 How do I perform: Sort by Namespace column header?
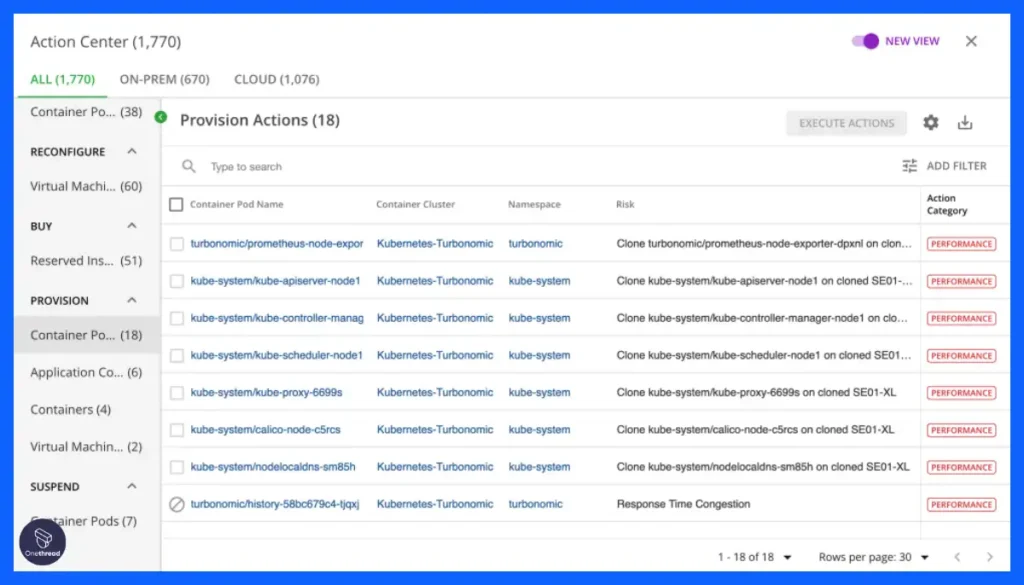[x=534, y=204]
